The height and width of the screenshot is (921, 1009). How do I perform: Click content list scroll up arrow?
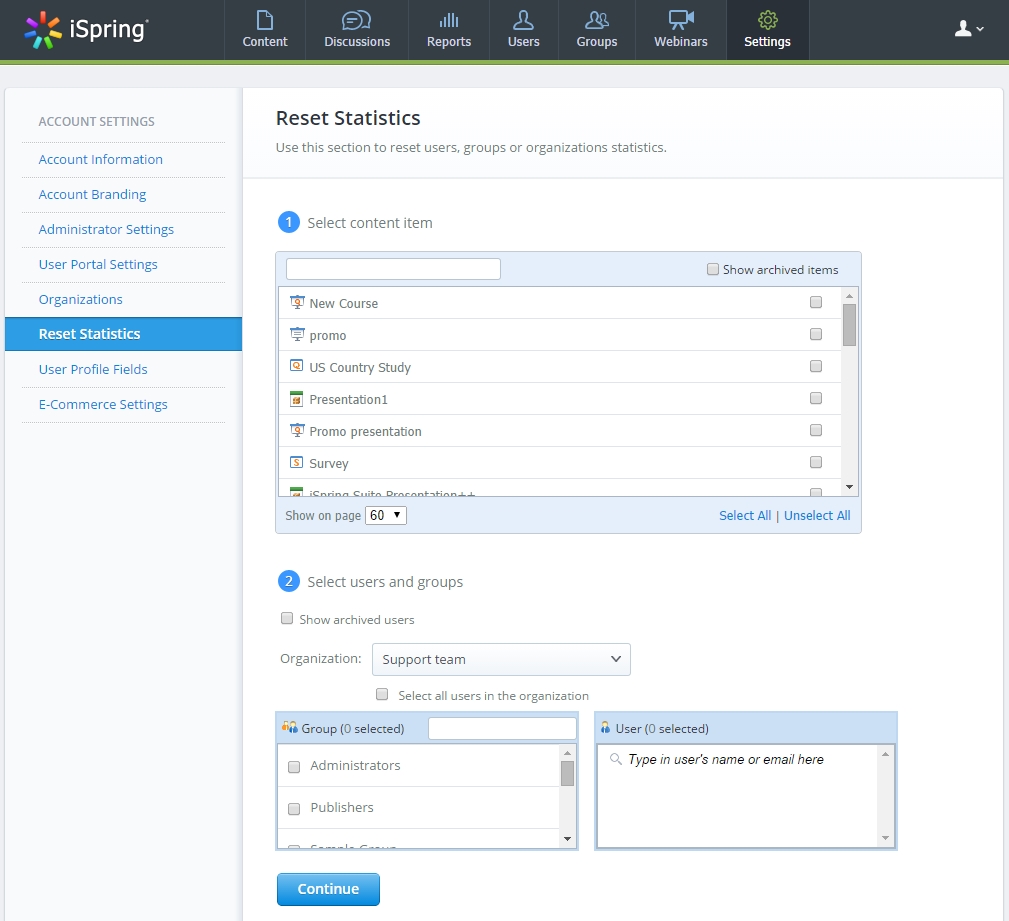[849, 295]
